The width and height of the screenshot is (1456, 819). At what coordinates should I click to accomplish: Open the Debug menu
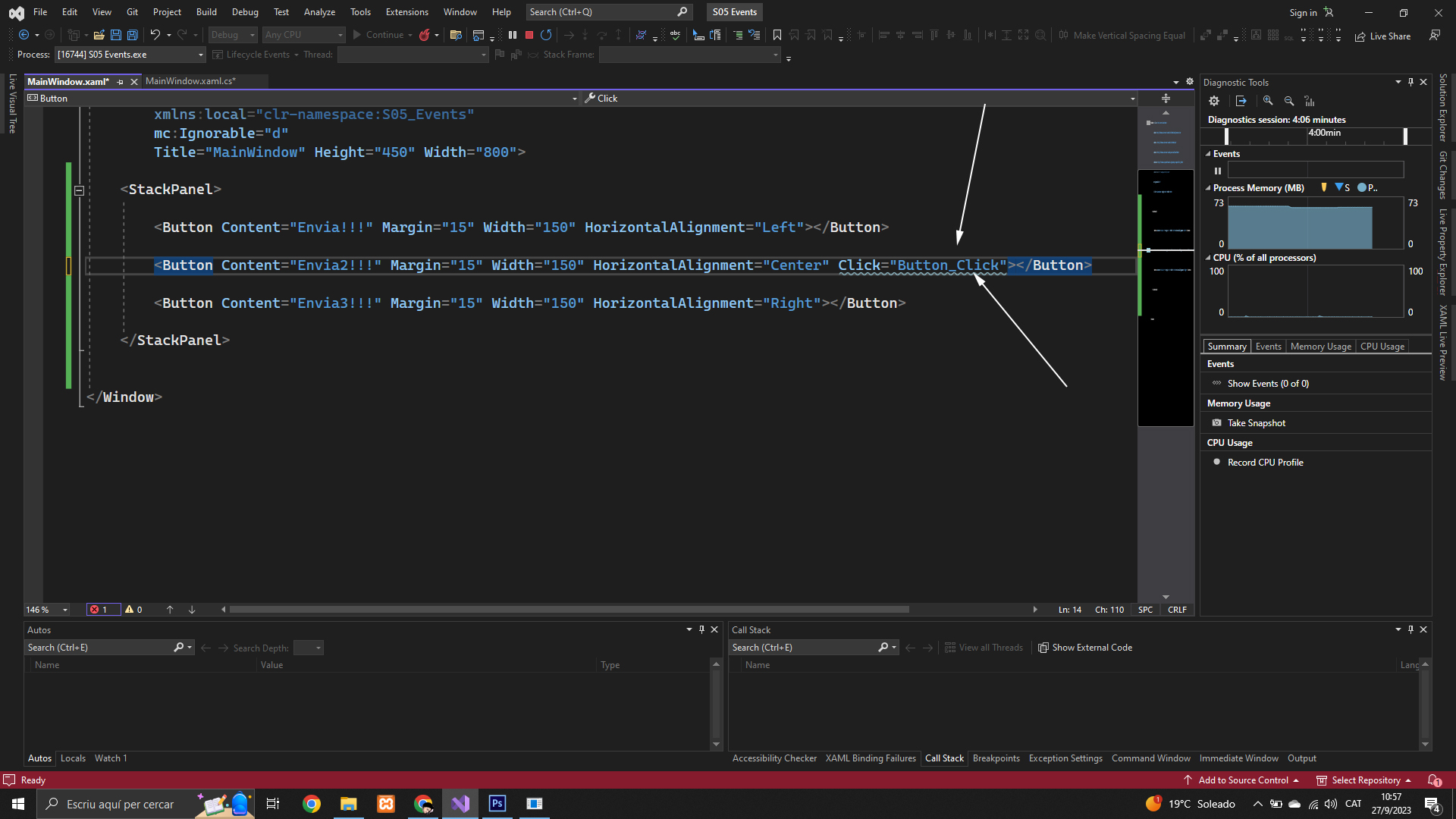(244, 12)
